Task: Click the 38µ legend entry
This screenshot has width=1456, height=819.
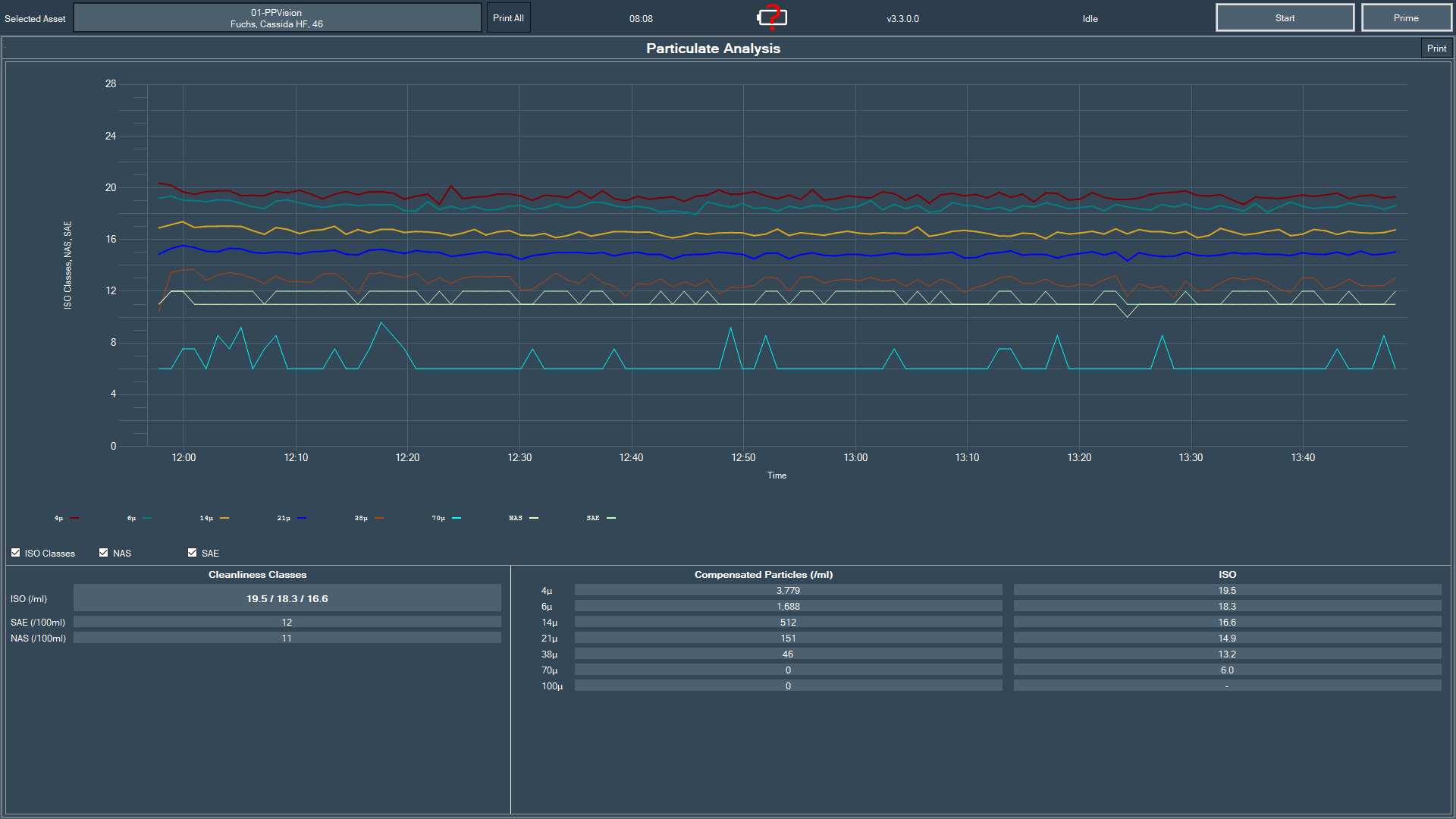Action: coord(369,518)
